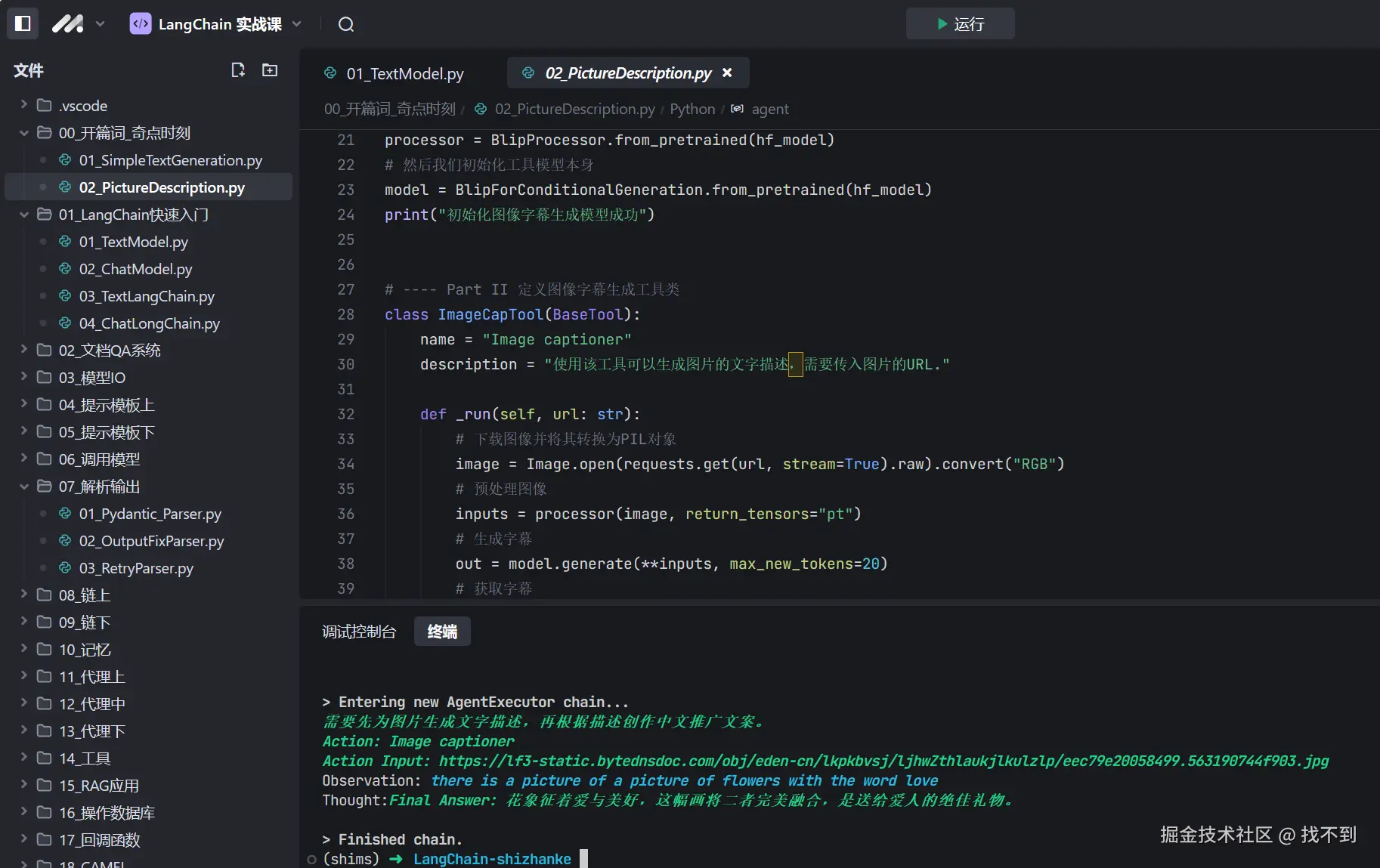Open the Action Input image URL link
This screenshot has width=1380, height=868.
pos(883,761)
